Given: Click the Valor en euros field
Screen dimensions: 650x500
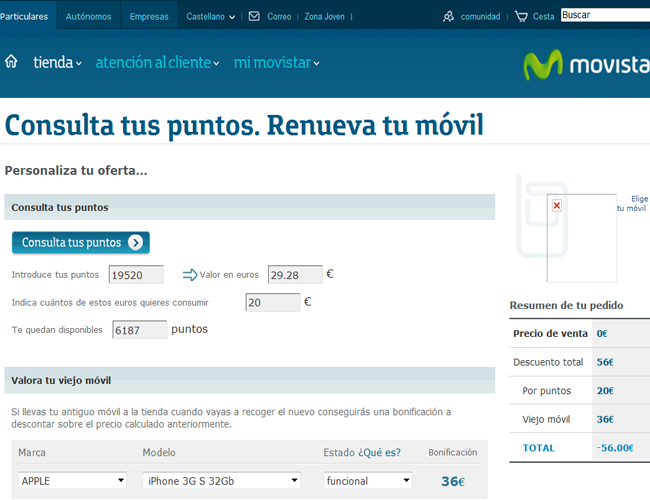Looking at the screenshot, I should coord(295,274).
